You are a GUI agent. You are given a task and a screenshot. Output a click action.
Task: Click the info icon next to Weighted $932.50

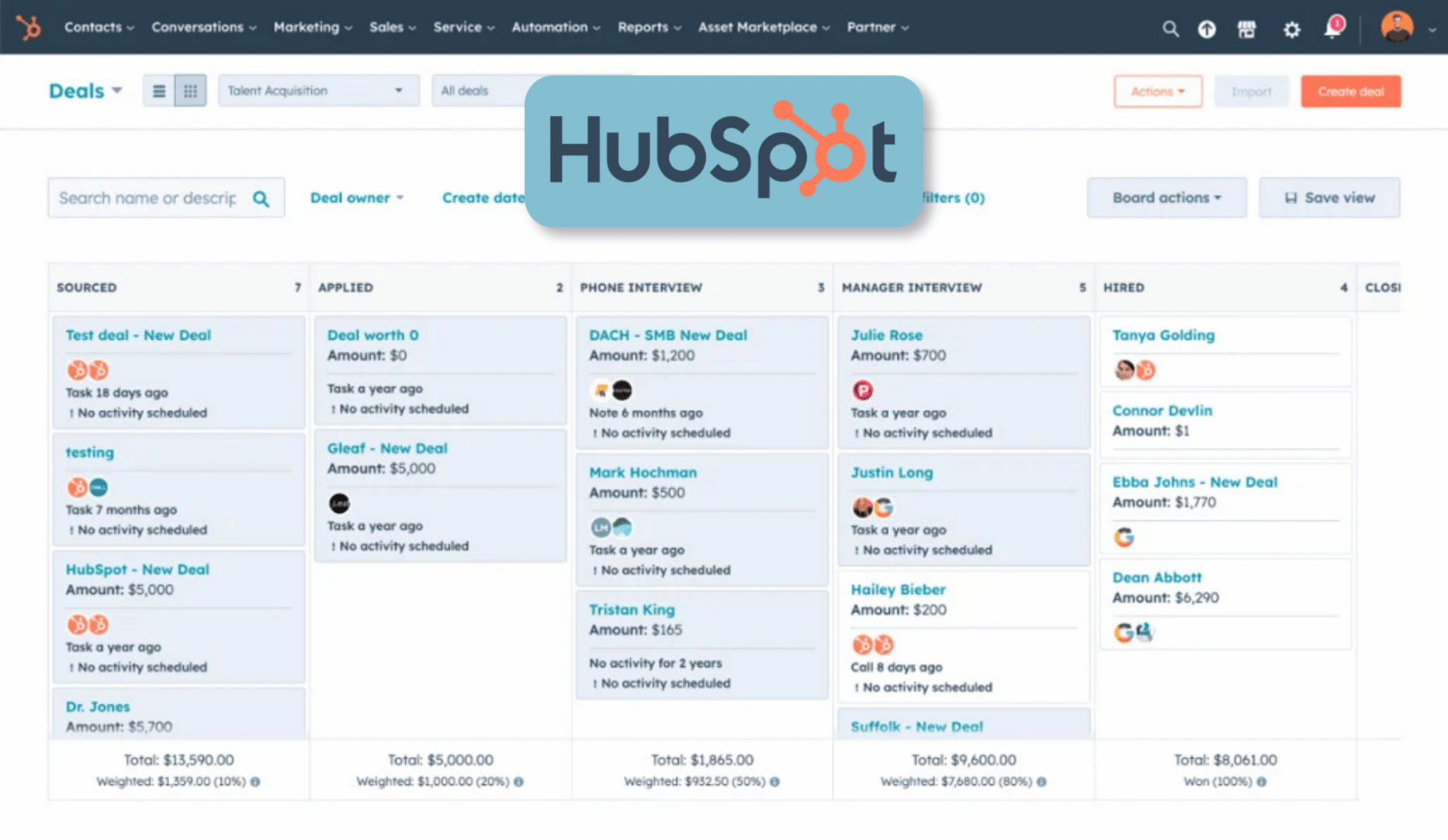(775, 781)
